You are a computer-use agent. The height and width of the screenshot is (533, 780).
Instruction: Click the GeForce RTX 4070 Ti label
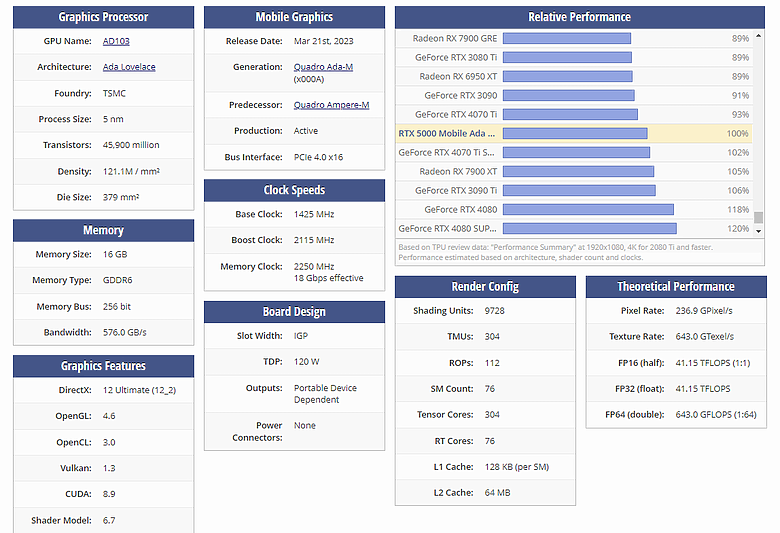point(456,114)
